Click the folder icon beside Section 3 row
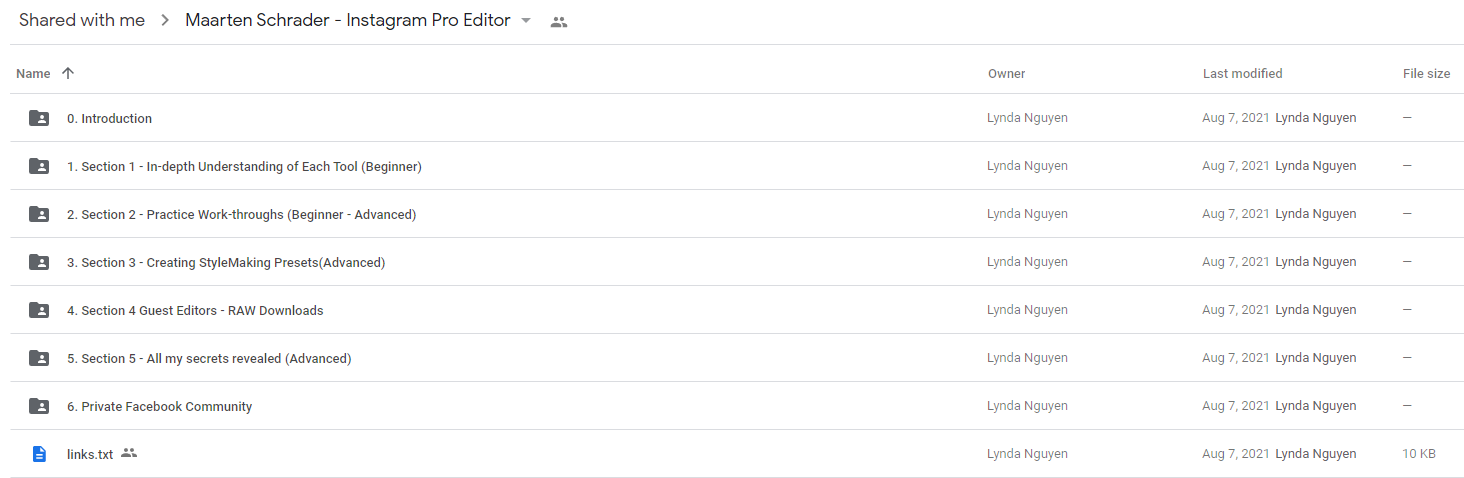 point(39,262)
